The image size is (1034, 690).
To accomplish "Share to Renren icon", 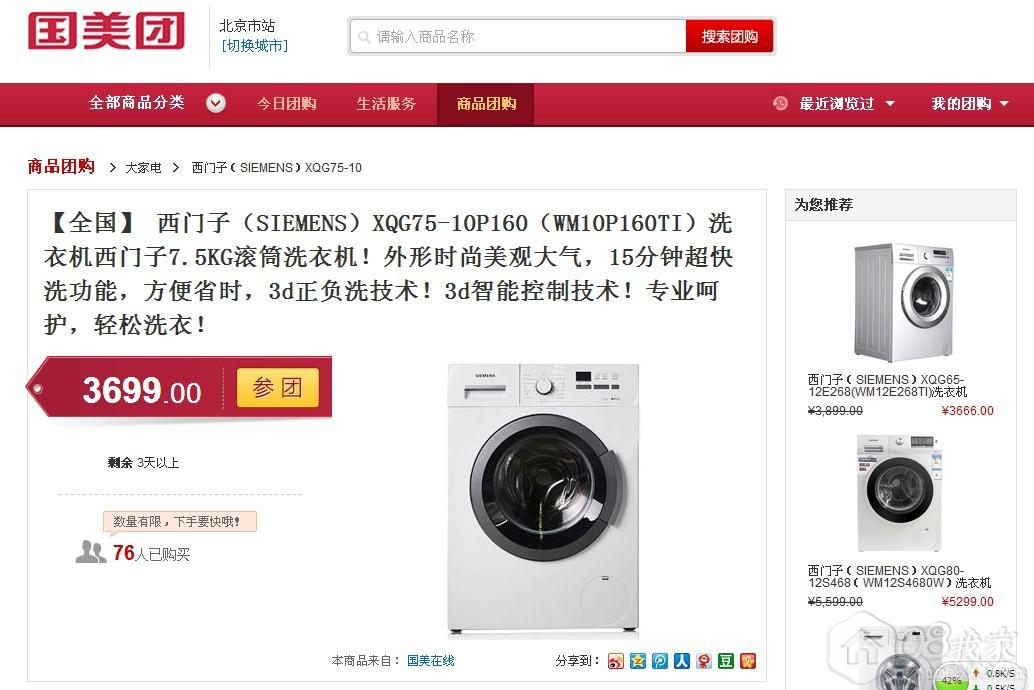I will coord(682,661).
